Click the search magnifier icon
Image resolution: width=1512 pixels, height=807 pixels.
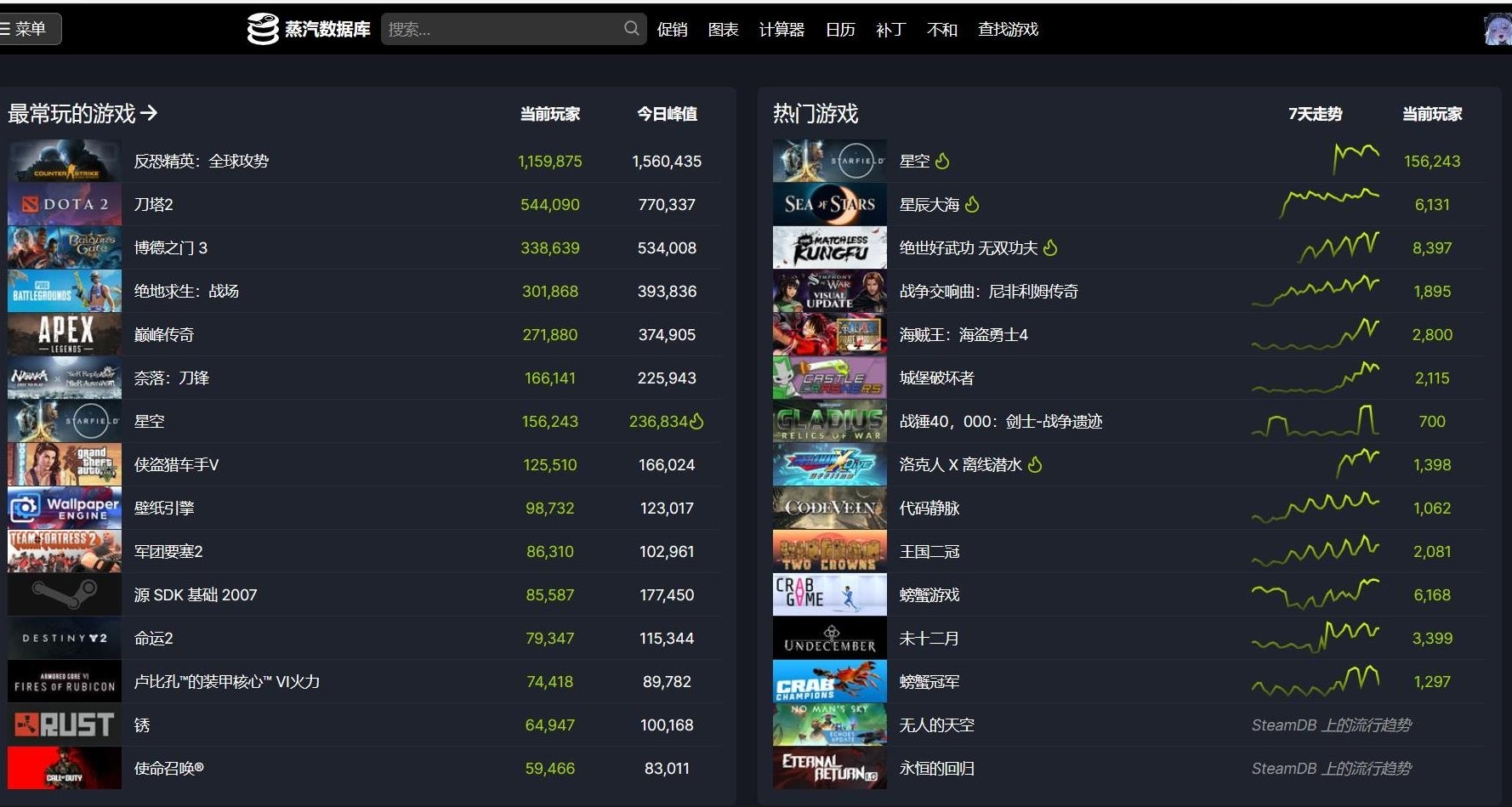[x=631, y=28]
